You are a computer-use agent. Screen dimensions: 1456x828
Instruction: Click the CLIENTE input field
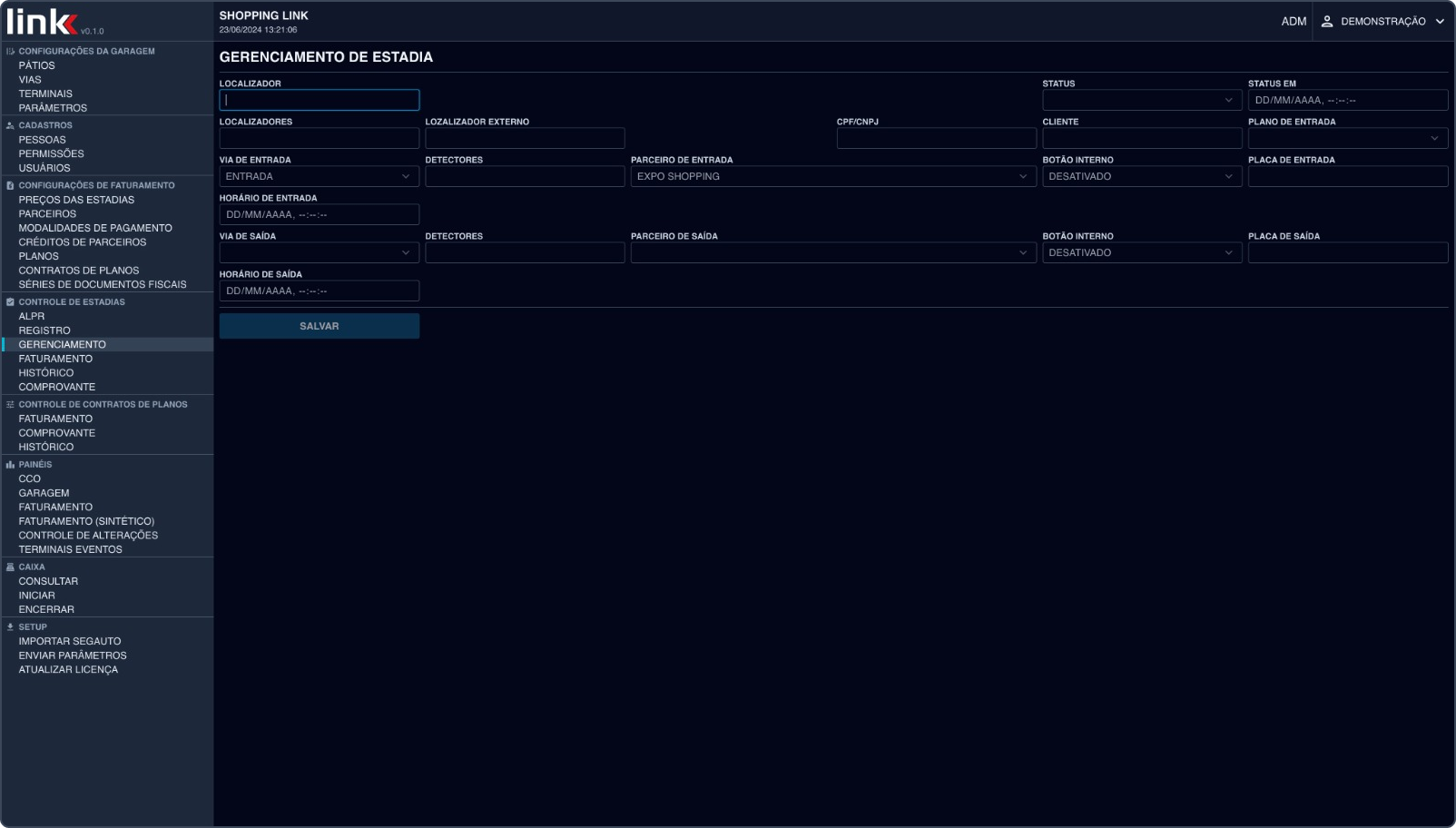pyautogui.click(x=1142, y=138)
